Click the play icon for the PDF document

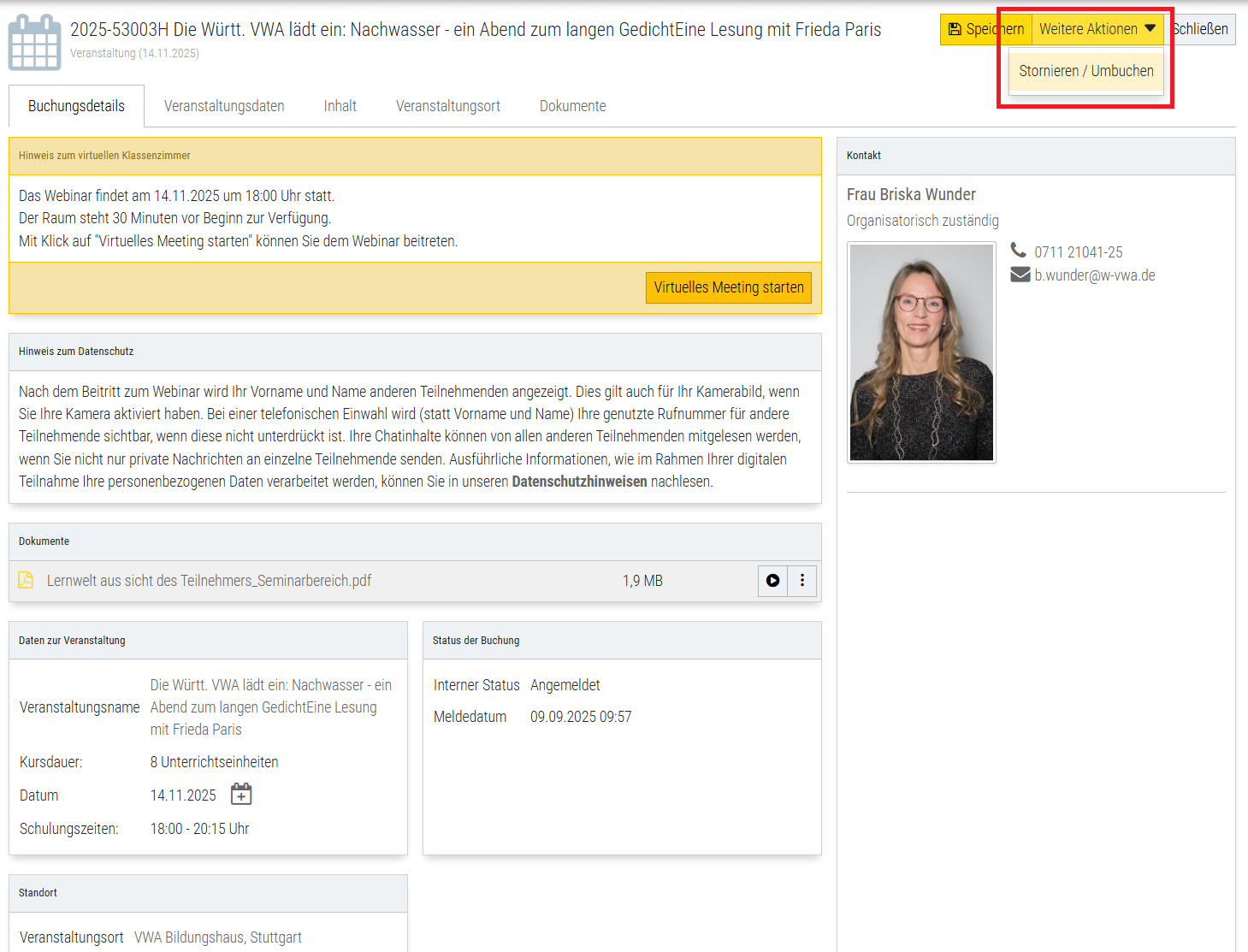click(x=772, y=581)
